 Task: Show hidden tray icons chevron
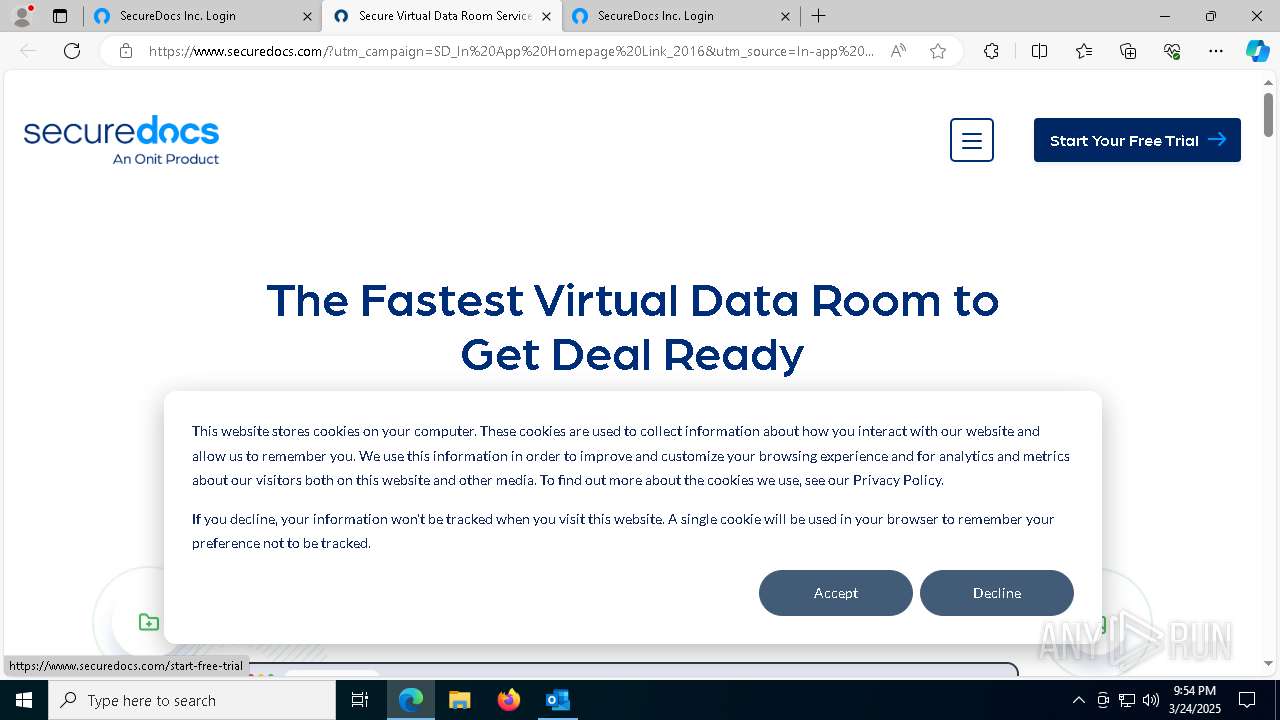(x=1078, y=700)
